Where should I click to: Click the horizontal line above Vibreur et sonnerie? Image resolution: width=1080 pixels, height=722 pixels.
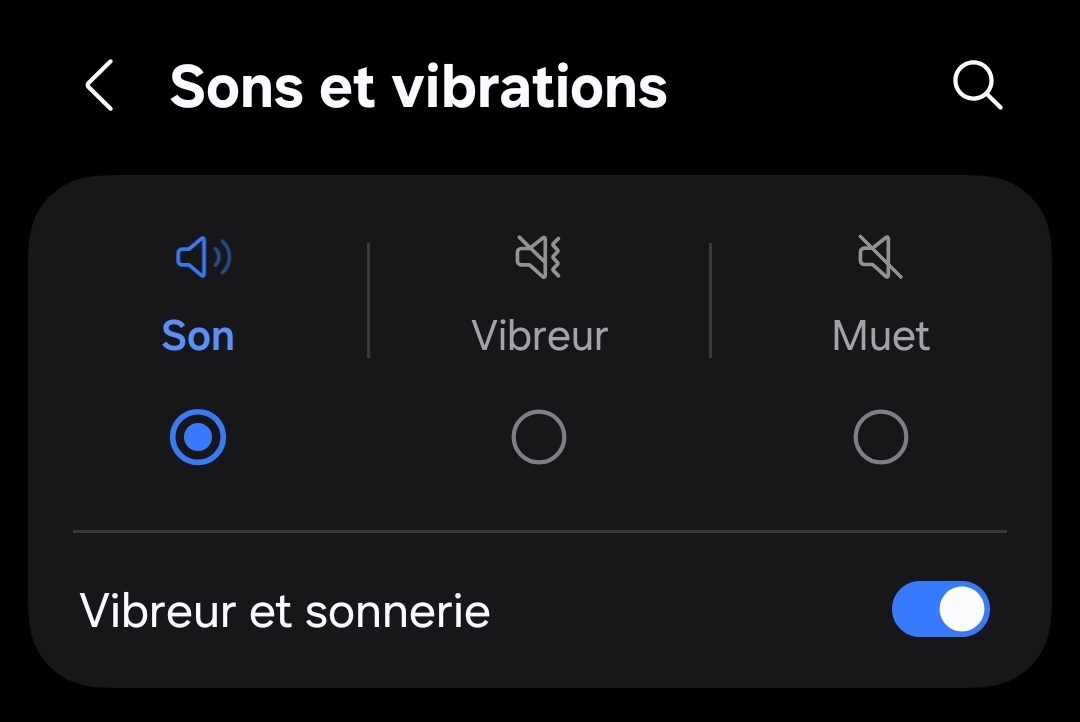[540, 531]
